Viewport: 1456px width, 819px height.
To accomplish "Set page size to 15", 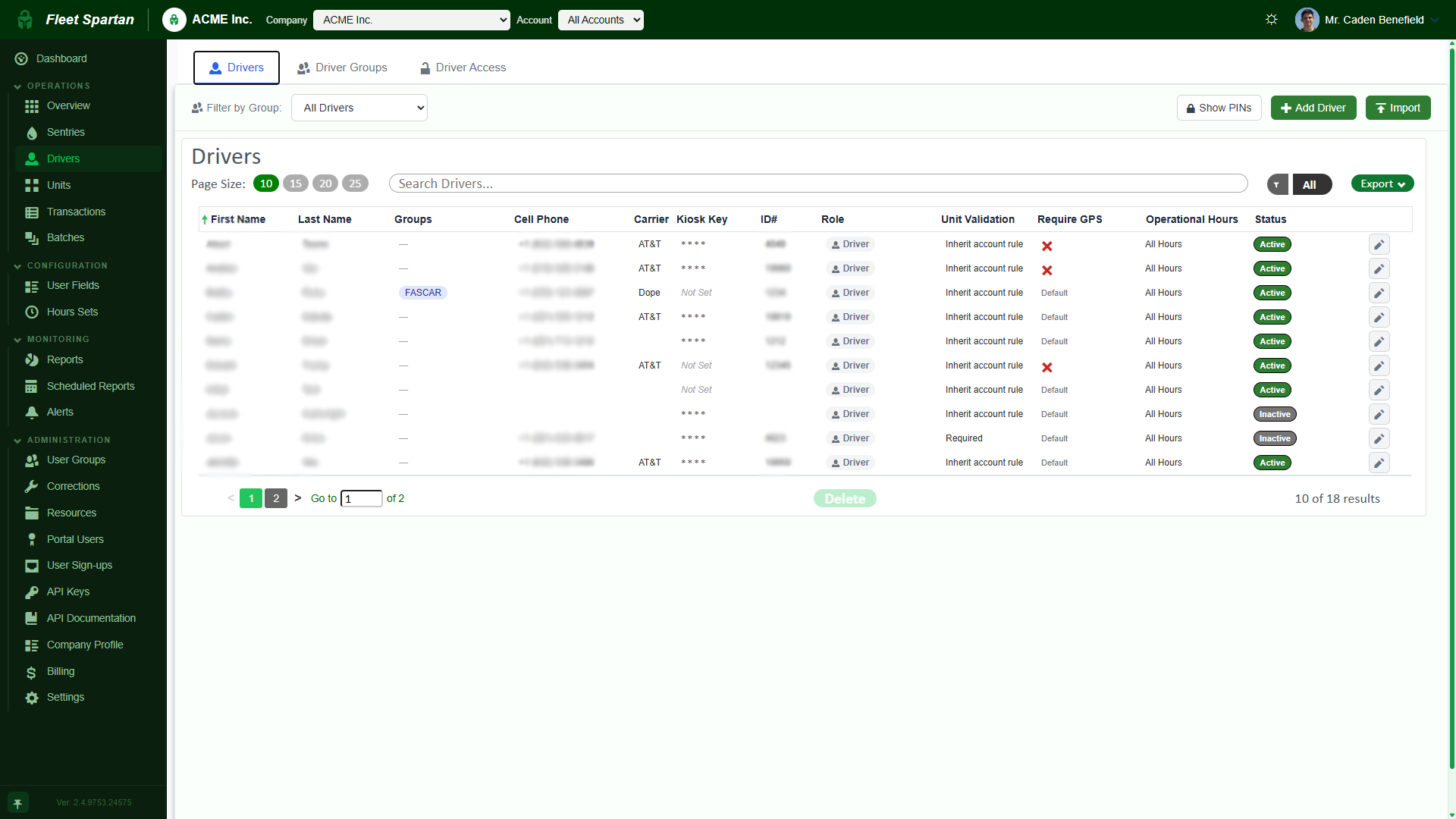I will tap(296, 184).
